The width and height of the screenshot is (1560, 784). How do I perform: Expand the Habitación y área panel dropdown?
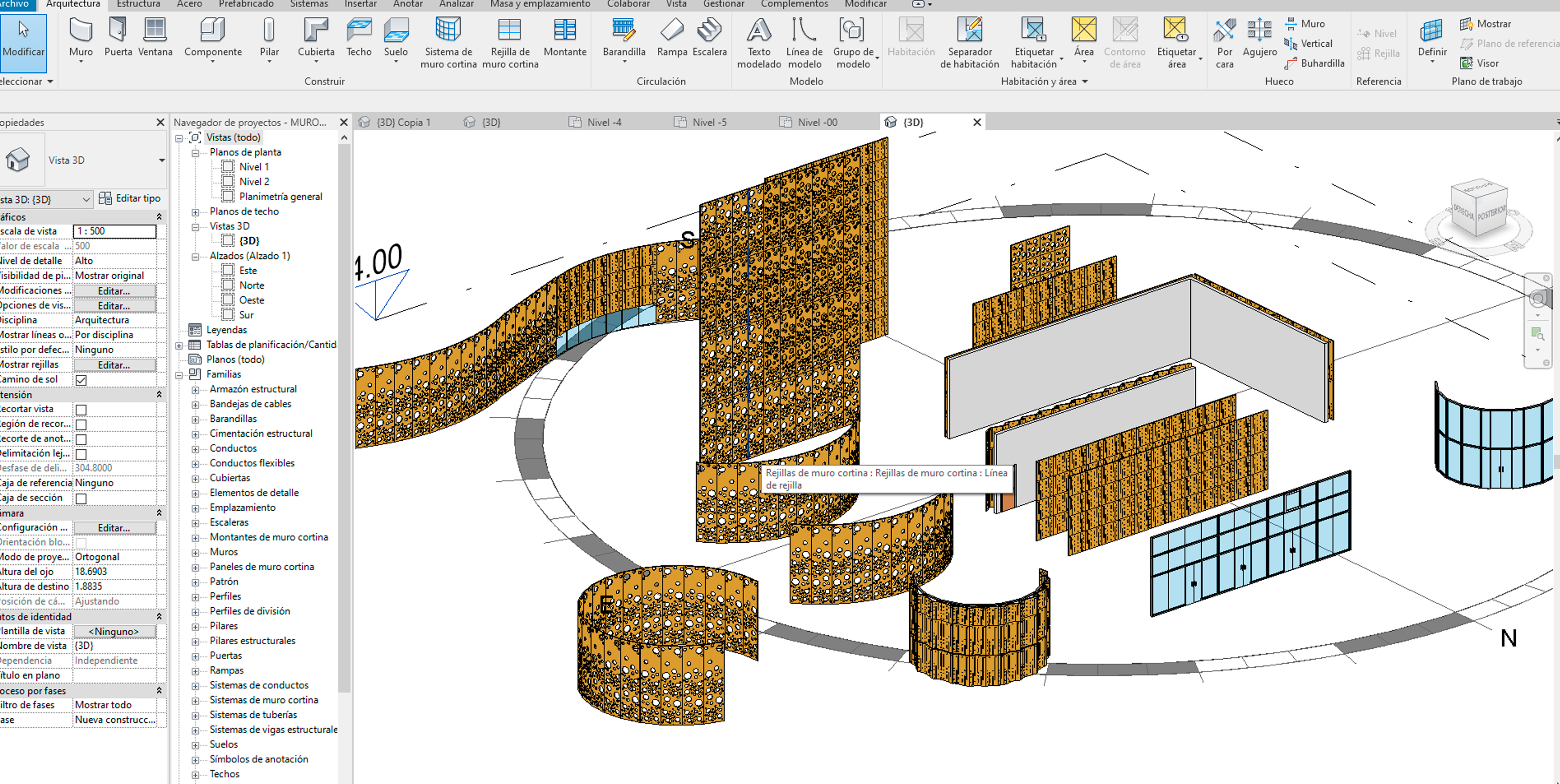[x=1085, y=81]
